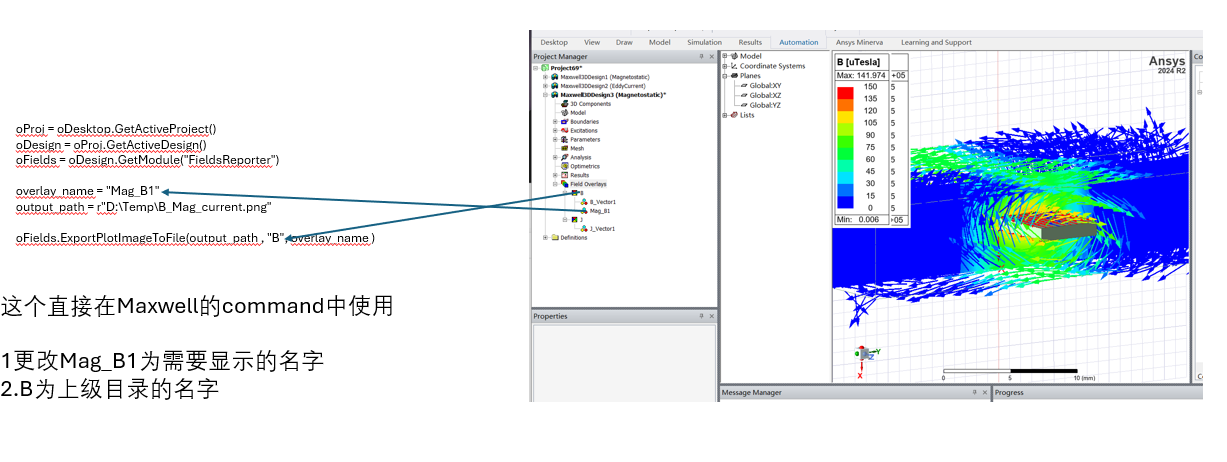Click the Coordinate Systems icon
This screenshot has height=462, width=1227.
pos(734,66)
